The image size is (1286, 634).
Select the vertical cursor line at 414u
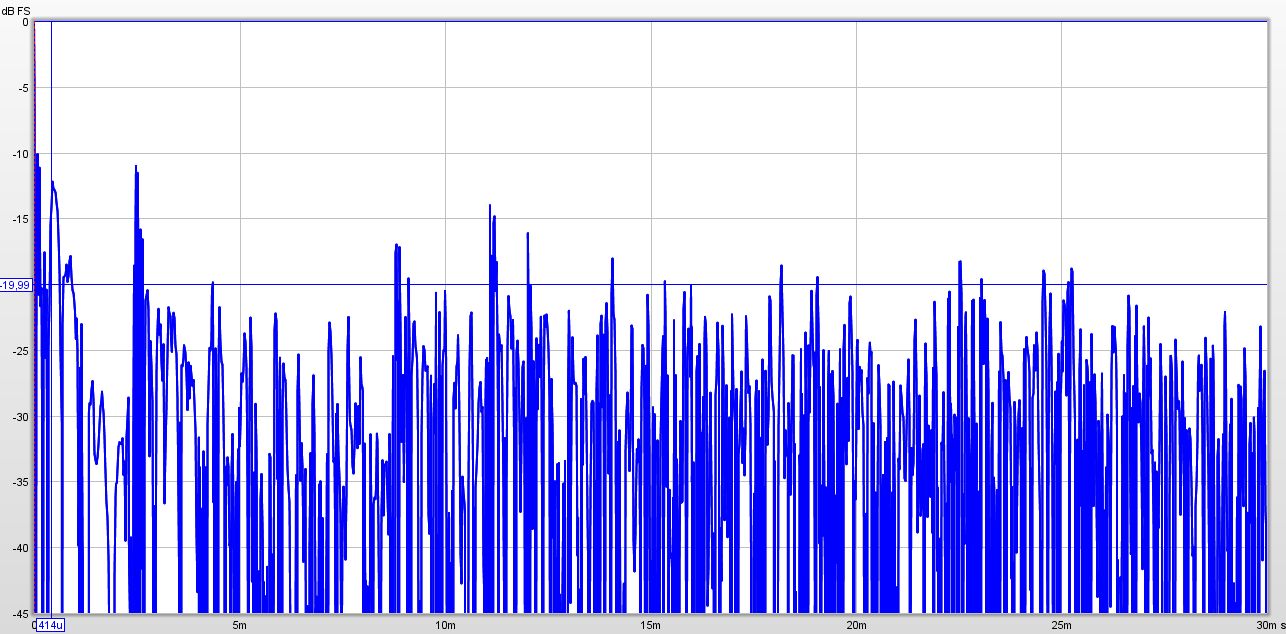click(51, 318)
